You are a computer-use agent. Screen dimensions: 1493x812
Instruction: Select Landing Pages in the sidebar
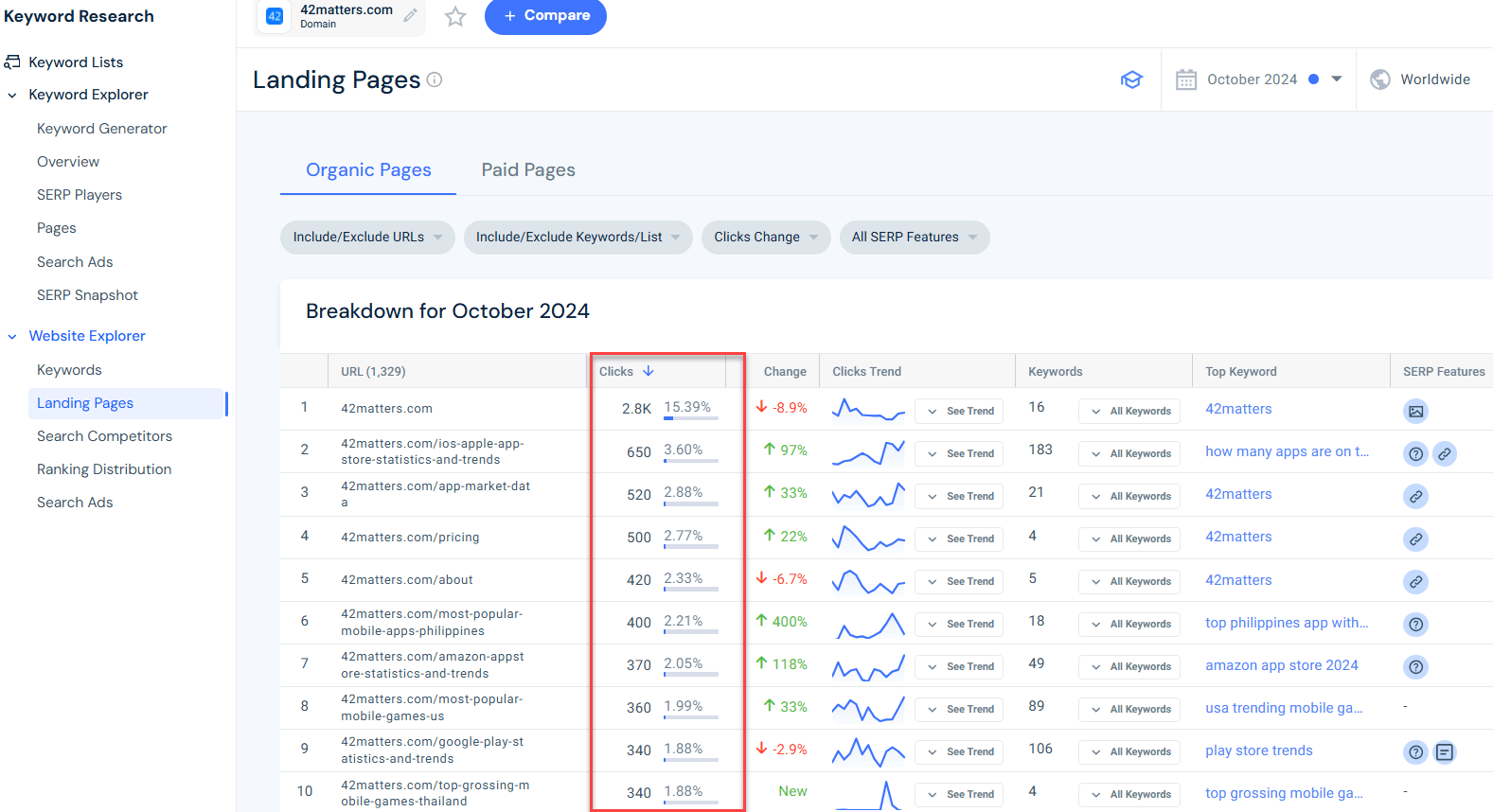coord(126,403)
